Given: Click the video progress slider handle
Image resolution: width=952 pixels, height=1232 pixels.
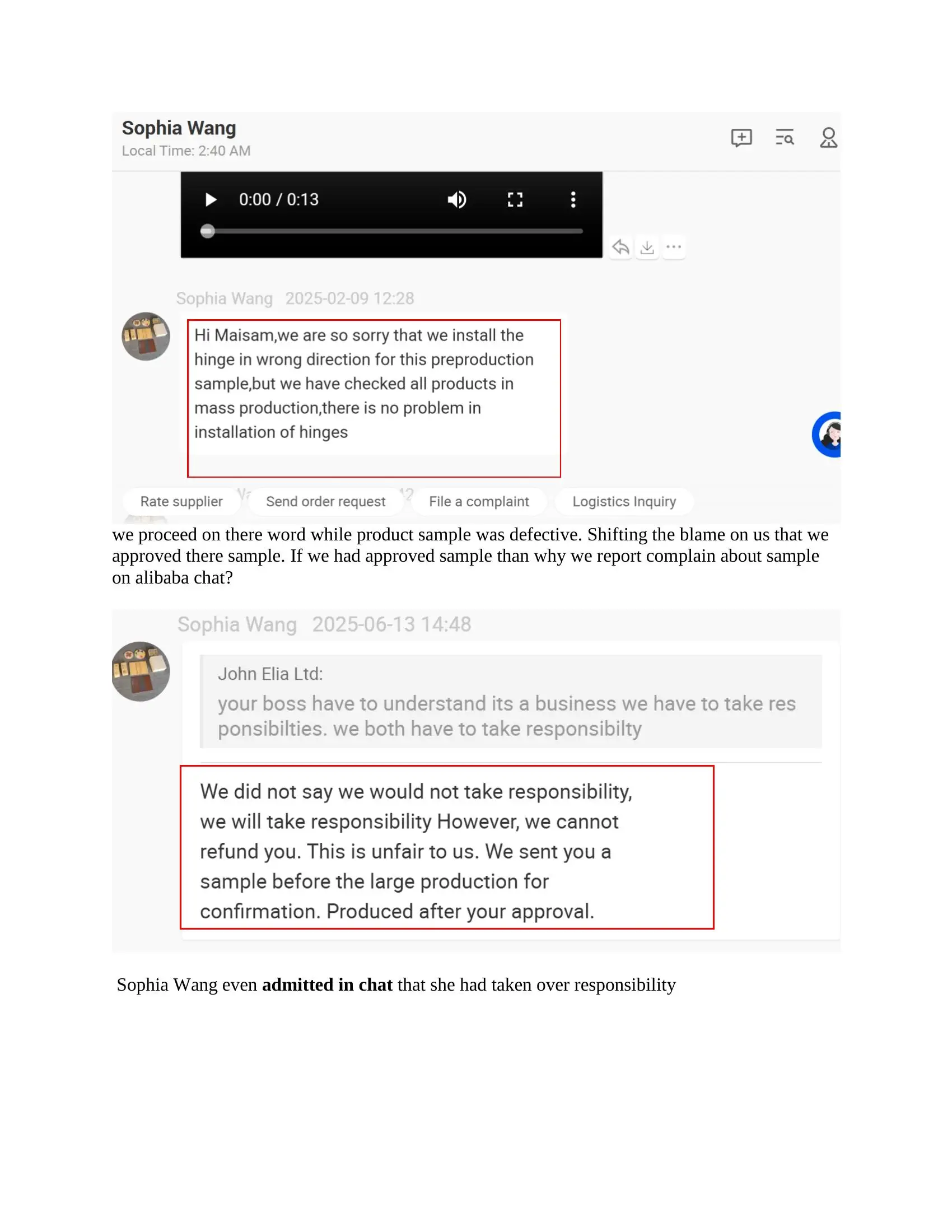Looking at the screenshot, I should pyautogui.click(x=208, y=231).
